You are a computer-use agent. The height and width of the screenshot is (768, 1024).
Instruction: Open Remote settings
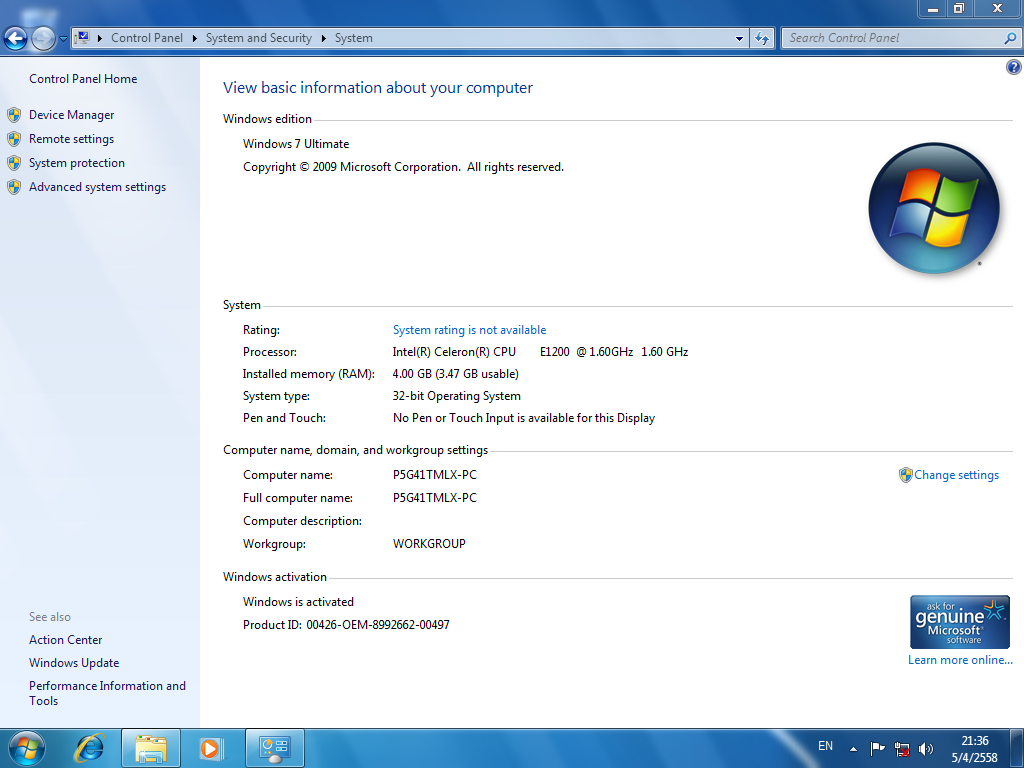71,139
